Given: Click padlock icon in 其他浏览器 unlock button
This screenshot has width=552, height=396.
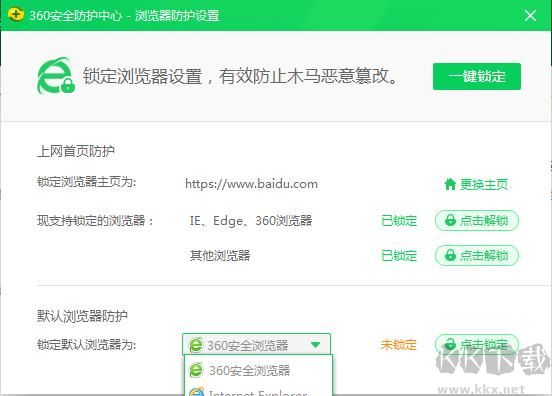Looking at the screenshot, I should 450,255.
